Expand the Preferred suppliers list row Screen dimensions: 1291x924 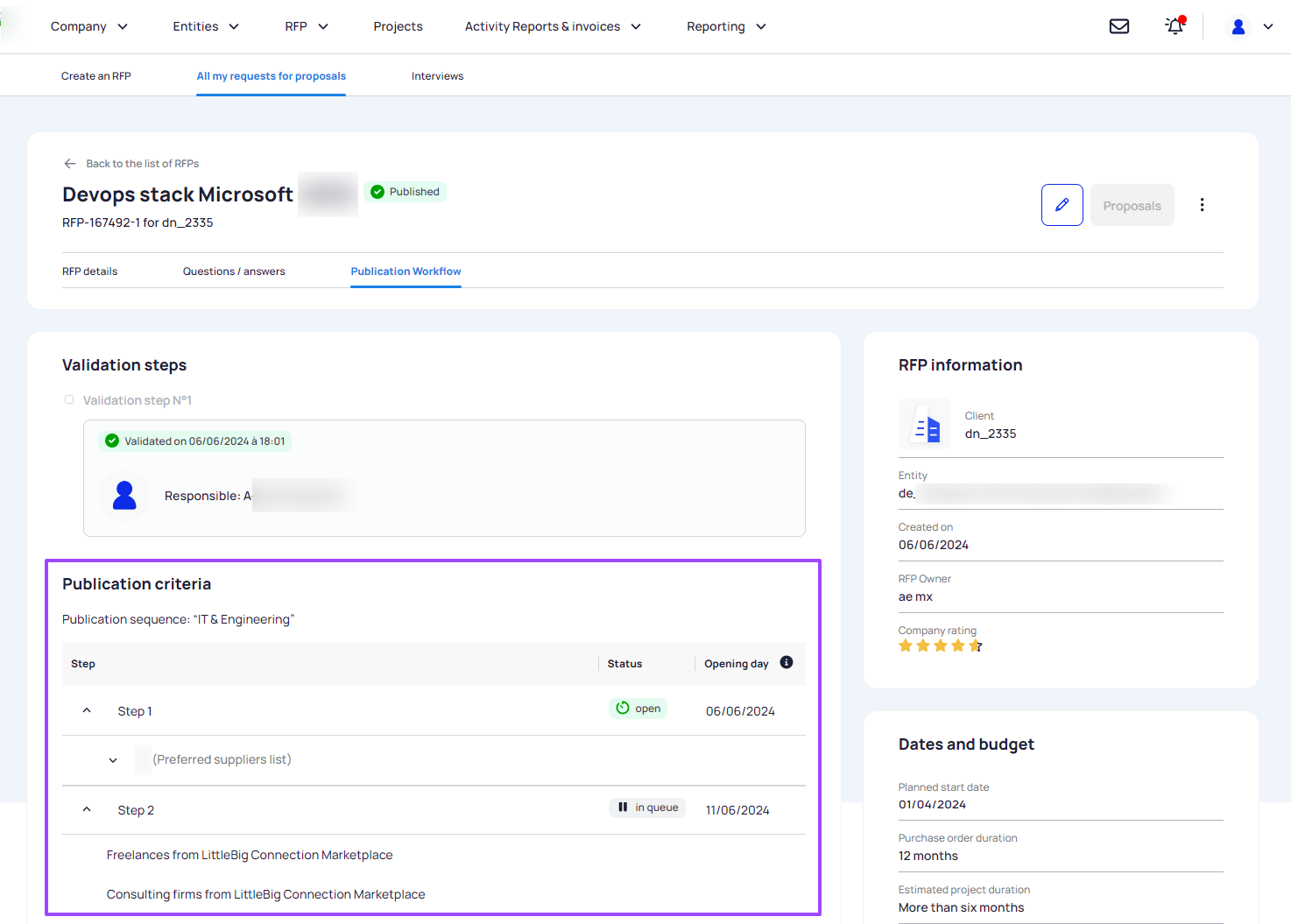point(113,760)
